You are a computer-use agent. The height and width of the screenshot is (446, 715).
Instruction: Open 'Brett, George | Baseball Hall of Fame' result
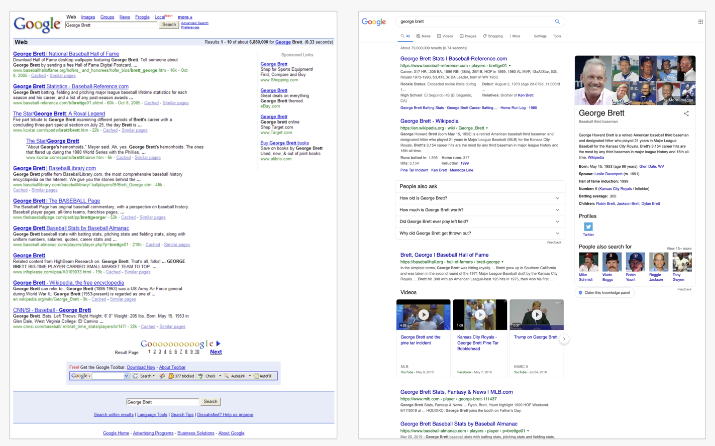444,255
